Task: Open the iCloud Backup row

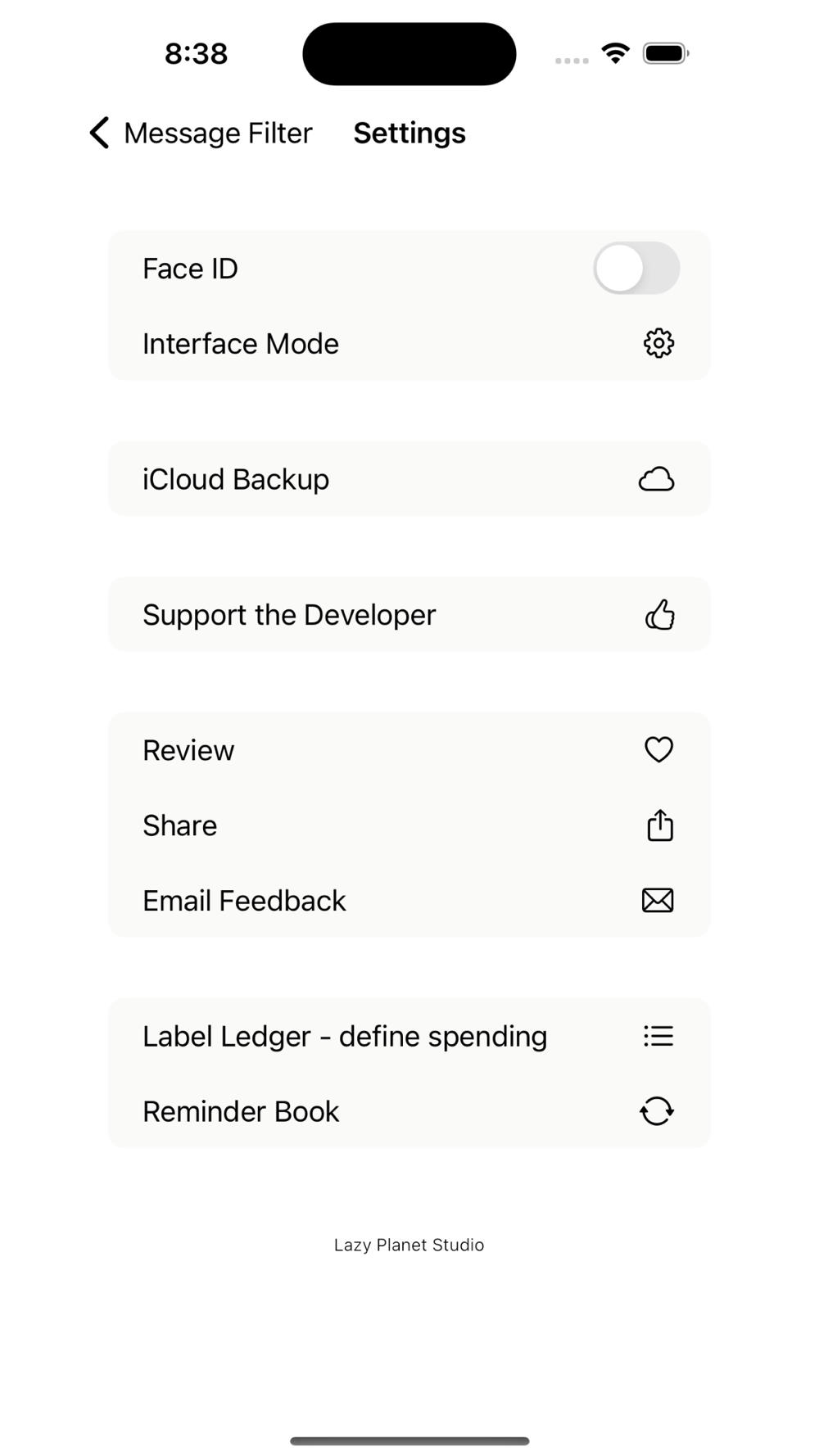Action: (x=409, y=479)
